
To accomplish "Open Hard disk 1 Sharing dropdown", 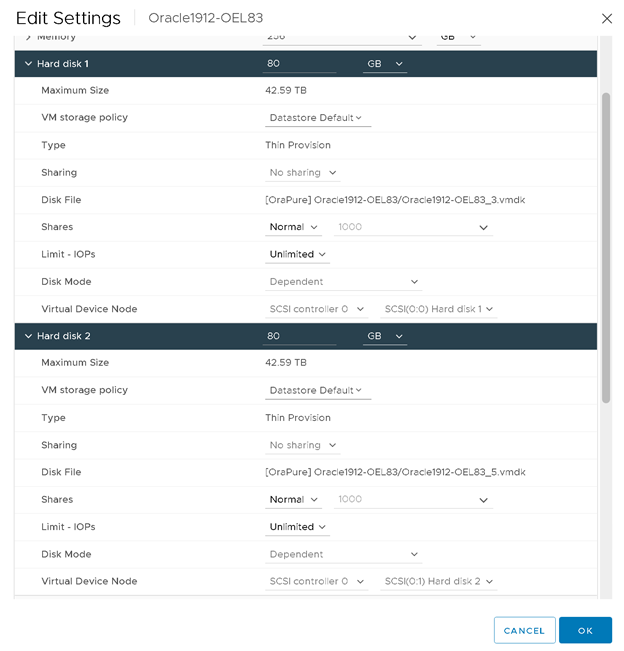I will (303, 173).
